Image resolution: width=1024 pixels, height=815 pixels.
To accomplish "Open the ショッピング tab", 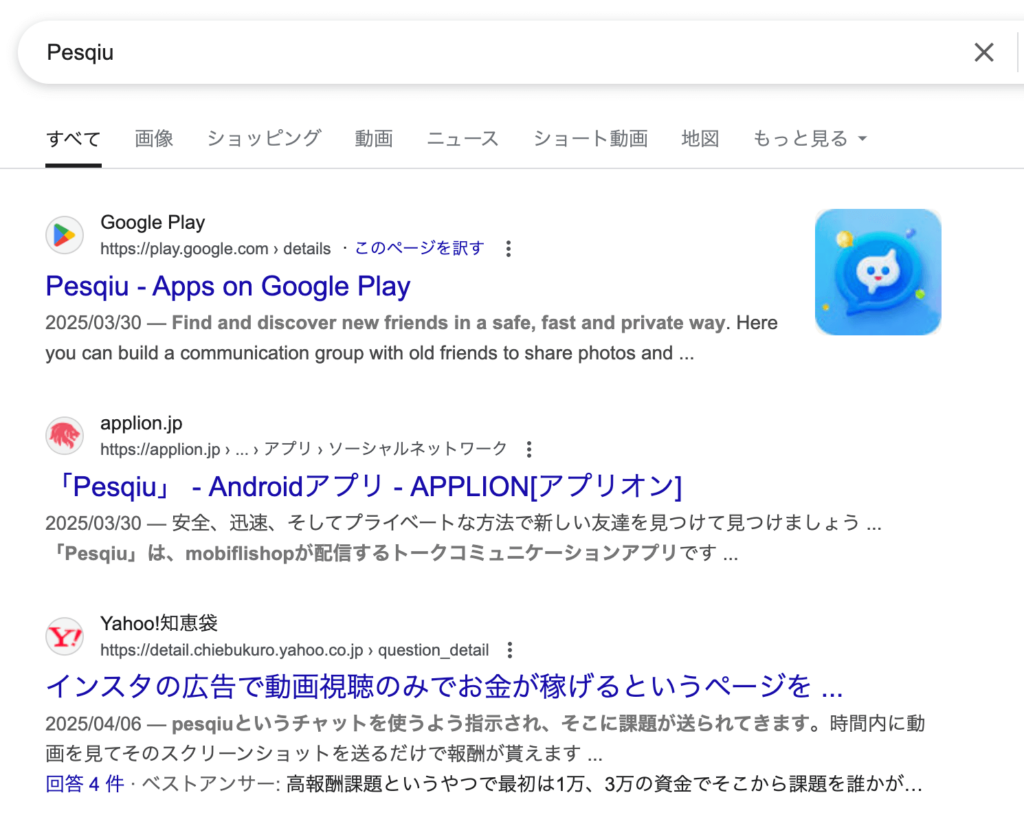I will (x=264, y=138).
